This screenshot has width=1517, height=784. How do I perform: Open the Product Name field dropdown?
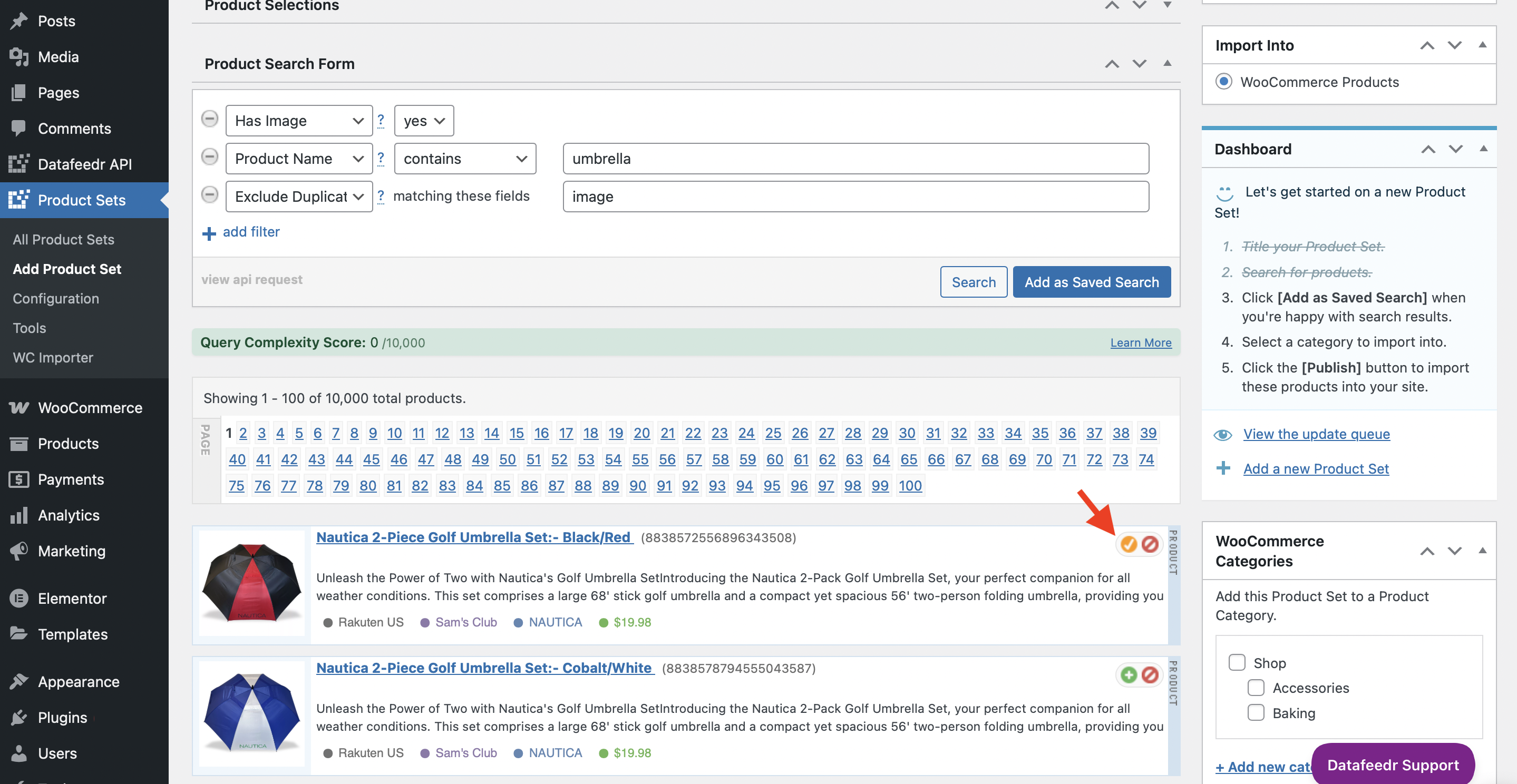point(298,159)
